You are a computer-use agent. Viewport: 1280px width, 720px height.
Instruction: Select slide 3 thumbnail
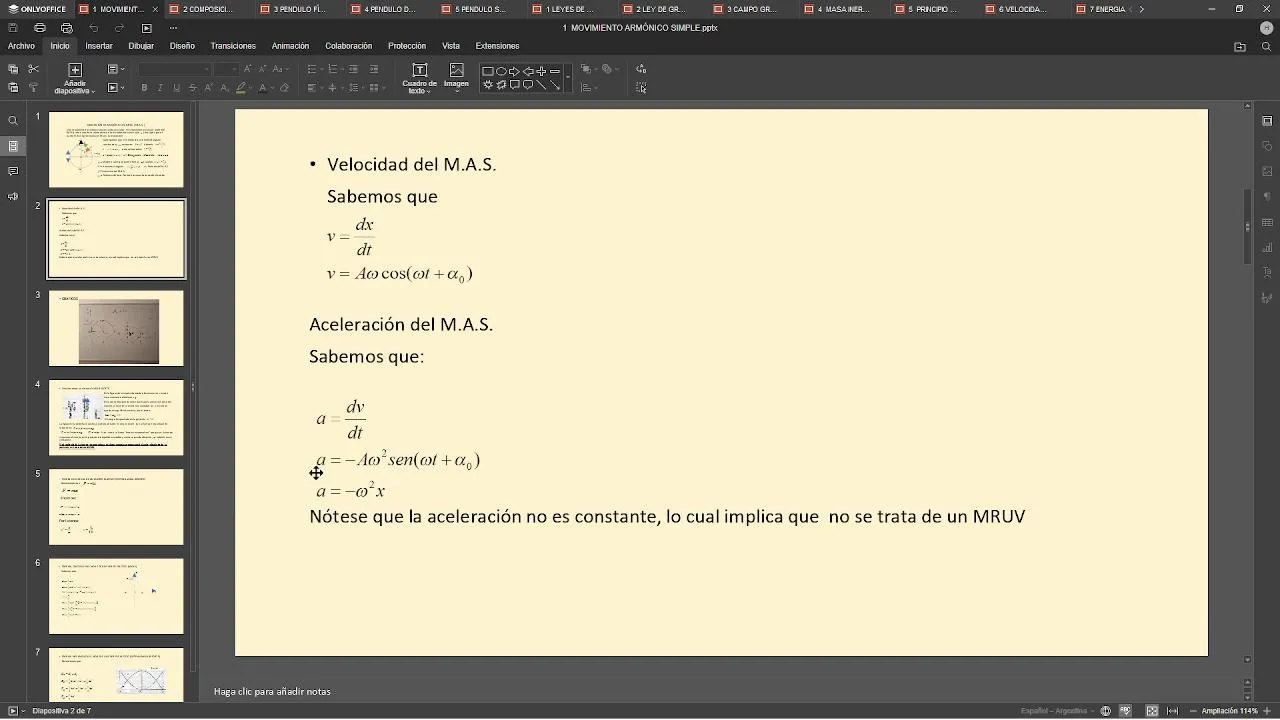point(116,328)
